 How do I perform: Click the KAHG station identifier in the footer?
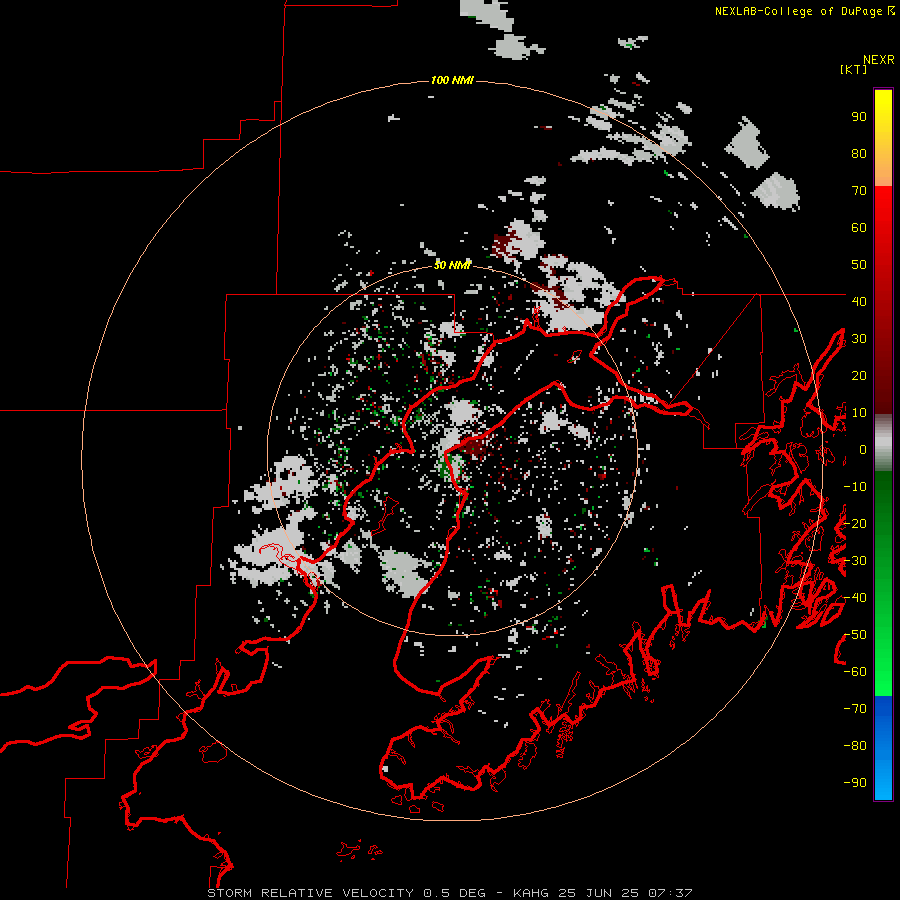click(x=530, y=893)
